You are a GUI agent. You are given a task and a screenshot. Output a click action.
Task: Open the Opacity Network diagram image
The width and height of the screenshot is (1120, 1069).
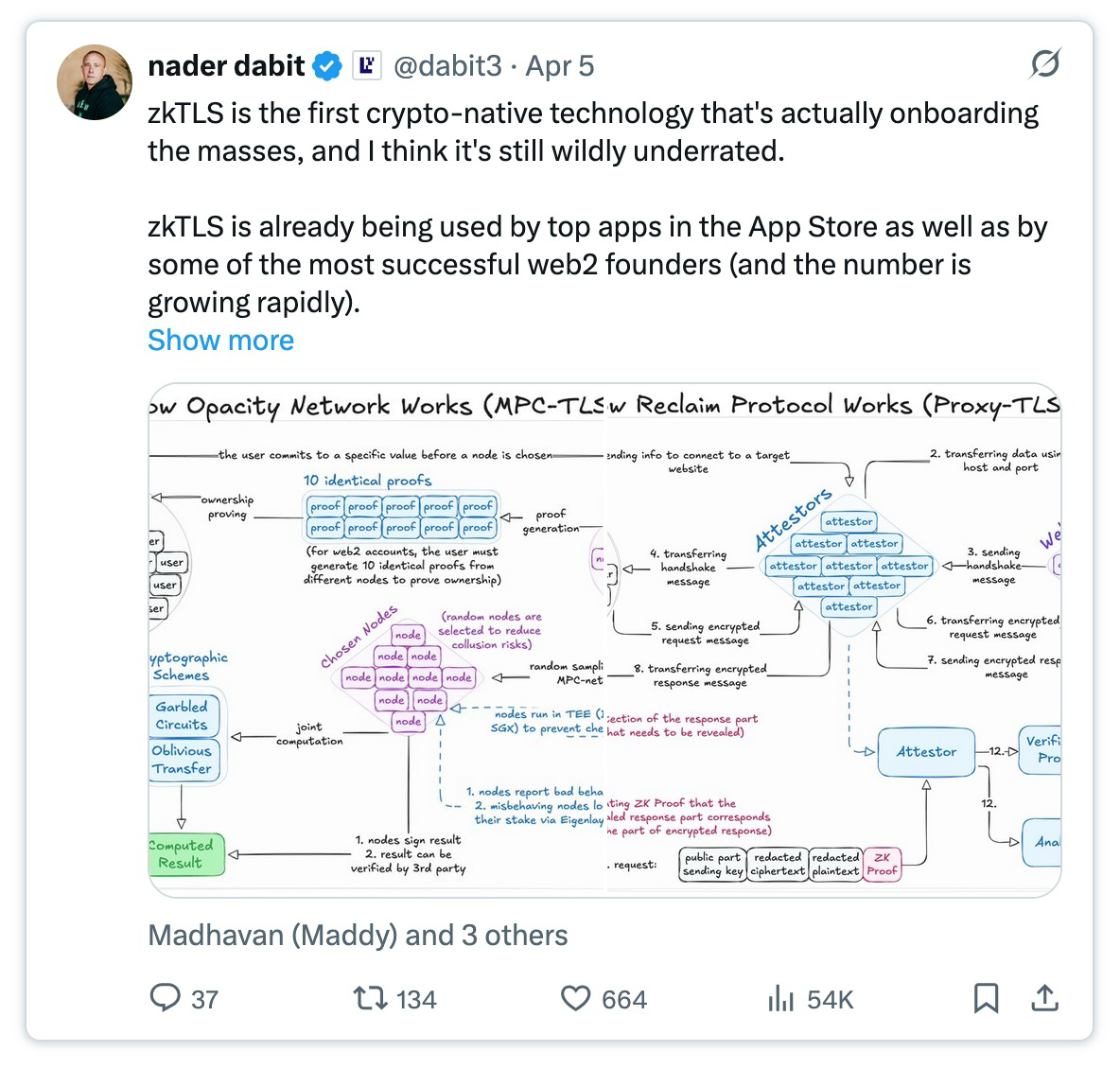tap(376, 640)
